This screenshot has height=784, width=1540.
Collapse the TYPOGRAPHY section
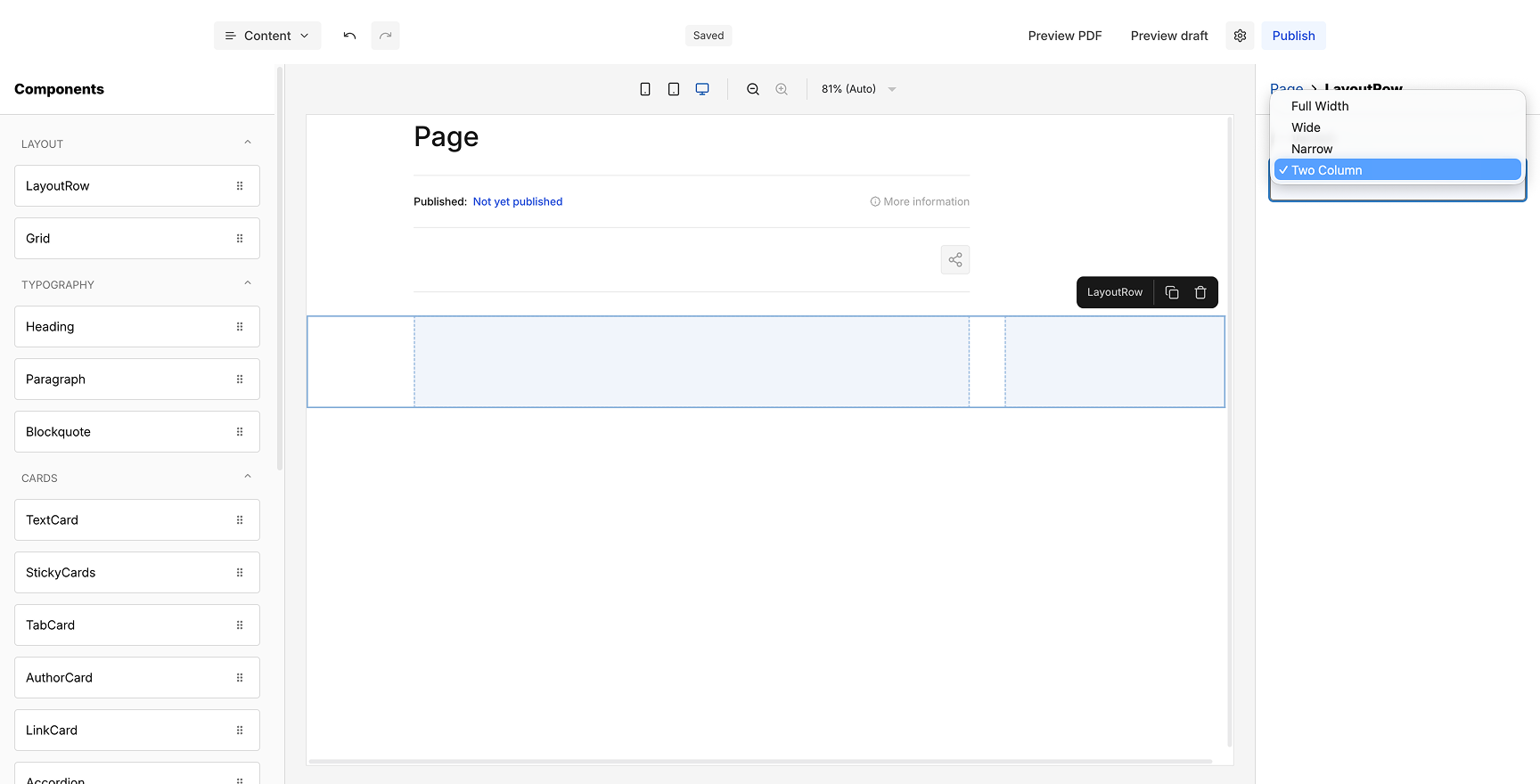248,283
